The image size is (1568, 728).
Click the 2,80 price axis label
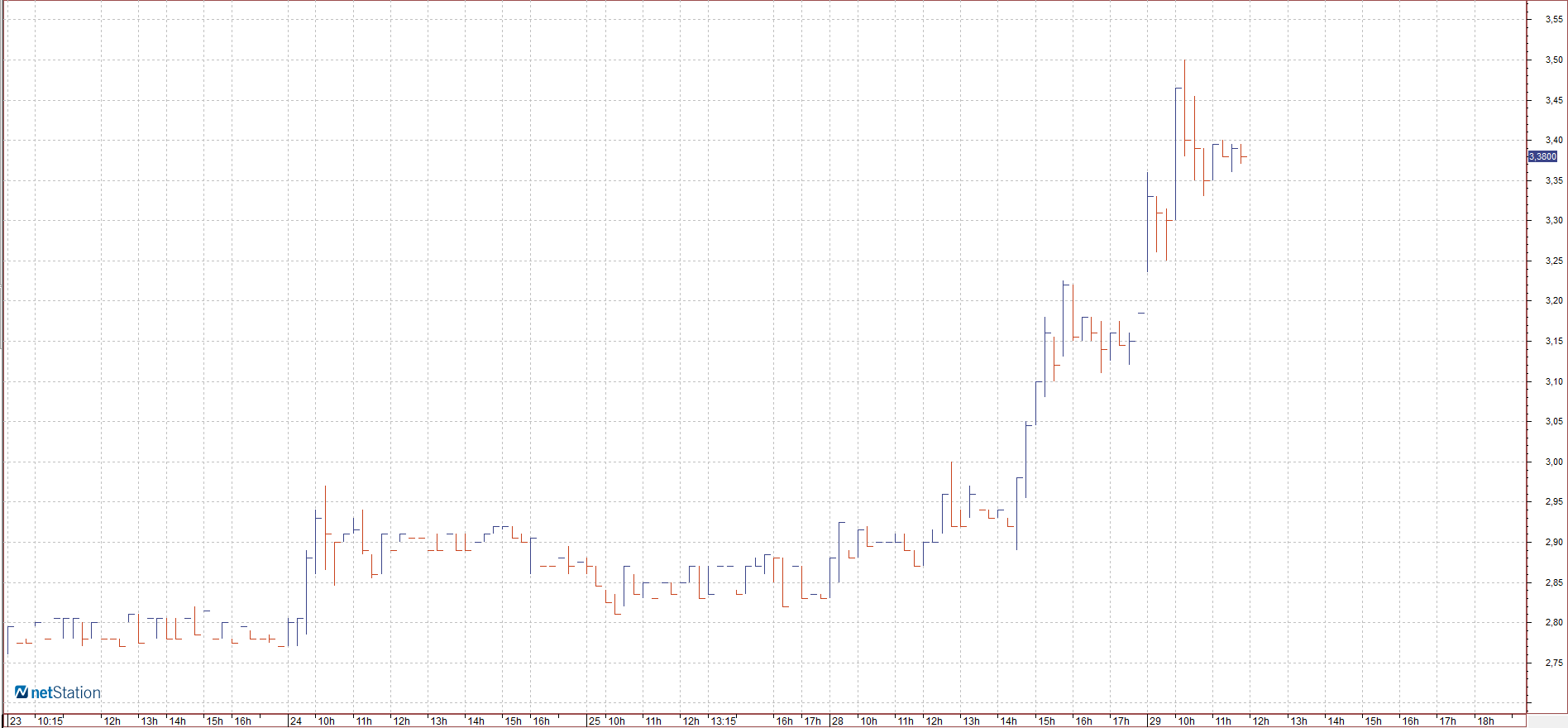point(1554,622)
